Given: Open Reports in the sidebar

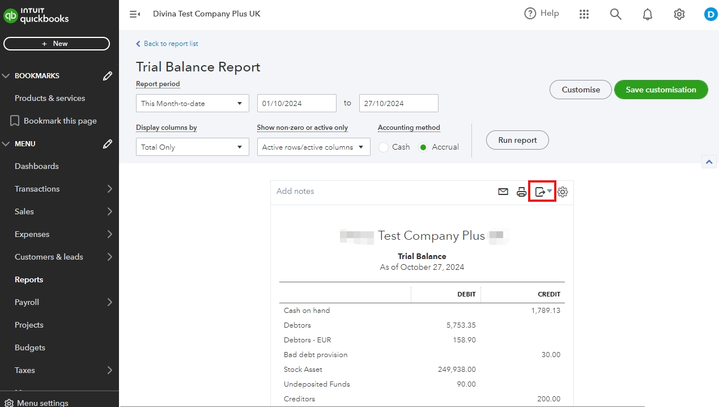Looking at the screenshot, I should tap(29, 280).
